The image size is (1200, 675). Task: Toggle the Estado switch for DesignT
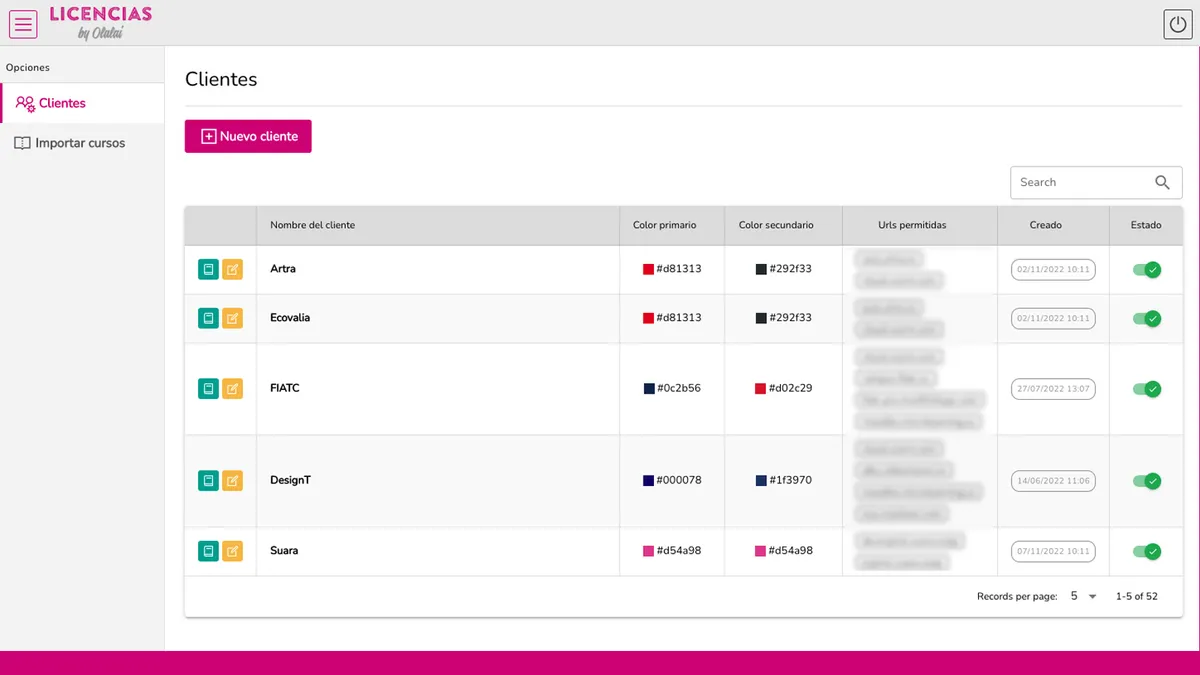(x=1147, y=480)
